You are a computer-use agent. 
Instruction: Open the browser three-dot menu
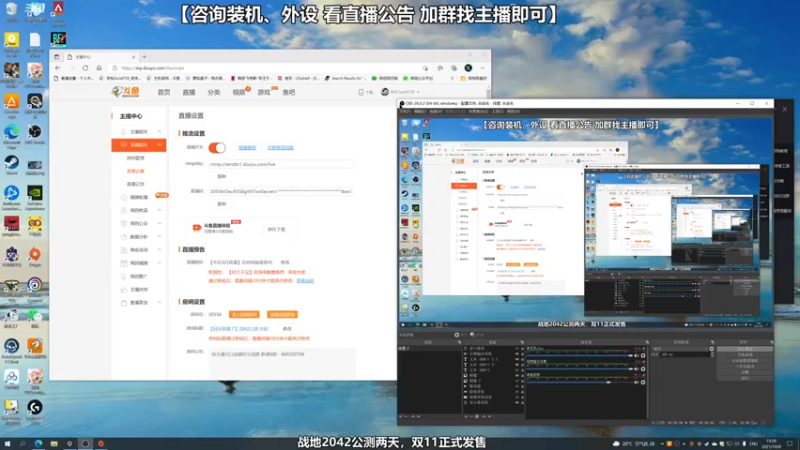click(x=482, y=68)
